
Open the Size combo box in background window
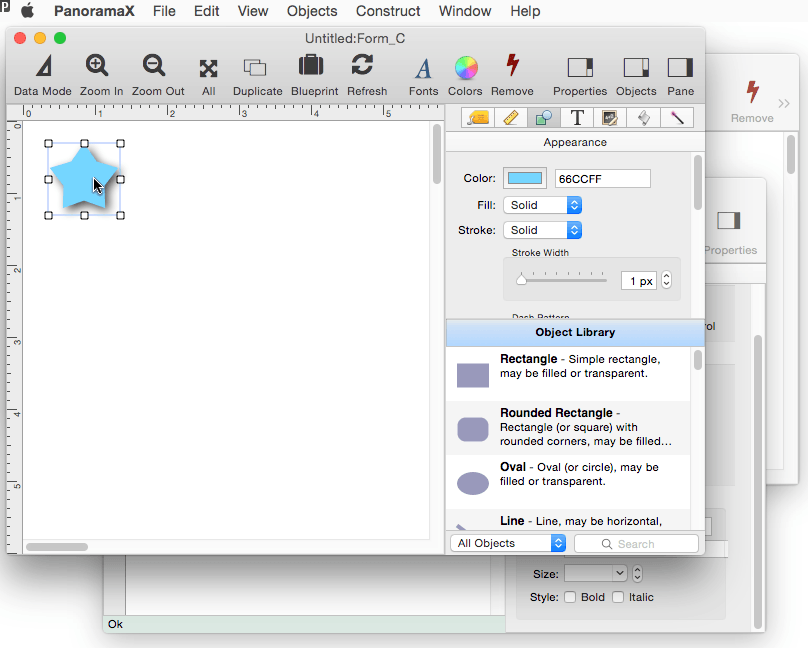pos(596,573)
